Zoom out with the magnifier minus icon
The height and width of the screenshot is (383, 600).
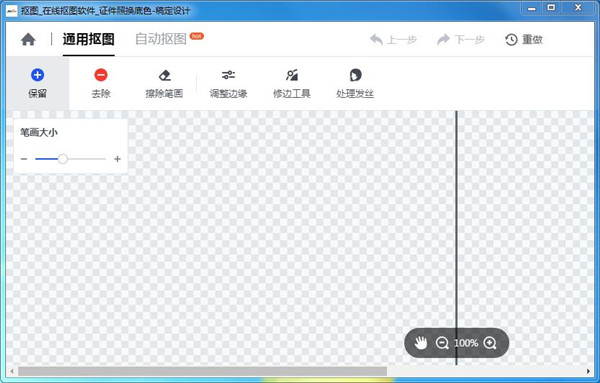coord(442,343)
